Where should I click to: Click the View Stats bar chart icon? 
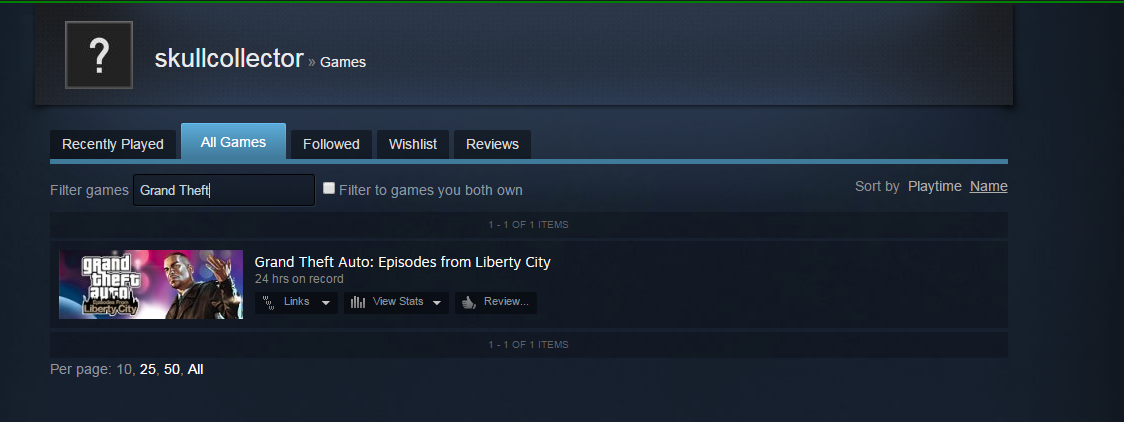358,302
